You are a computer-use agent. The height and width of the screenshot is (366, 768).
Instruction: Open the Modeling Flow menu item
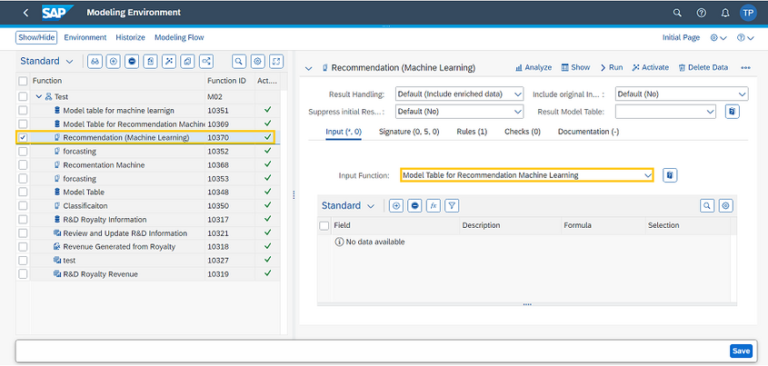pos(179,37)
